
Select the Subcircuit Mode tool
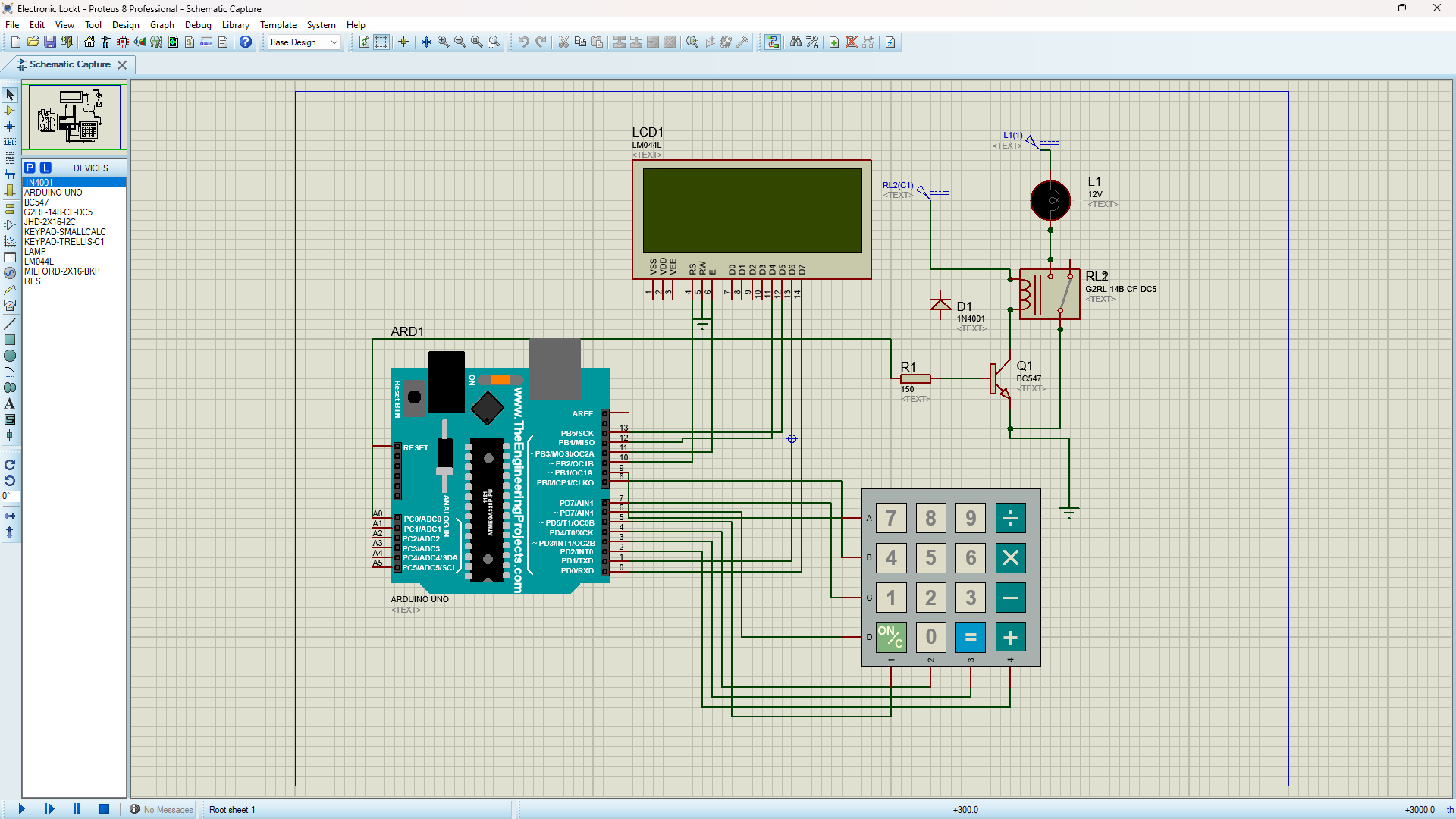[x=10, y=190]
